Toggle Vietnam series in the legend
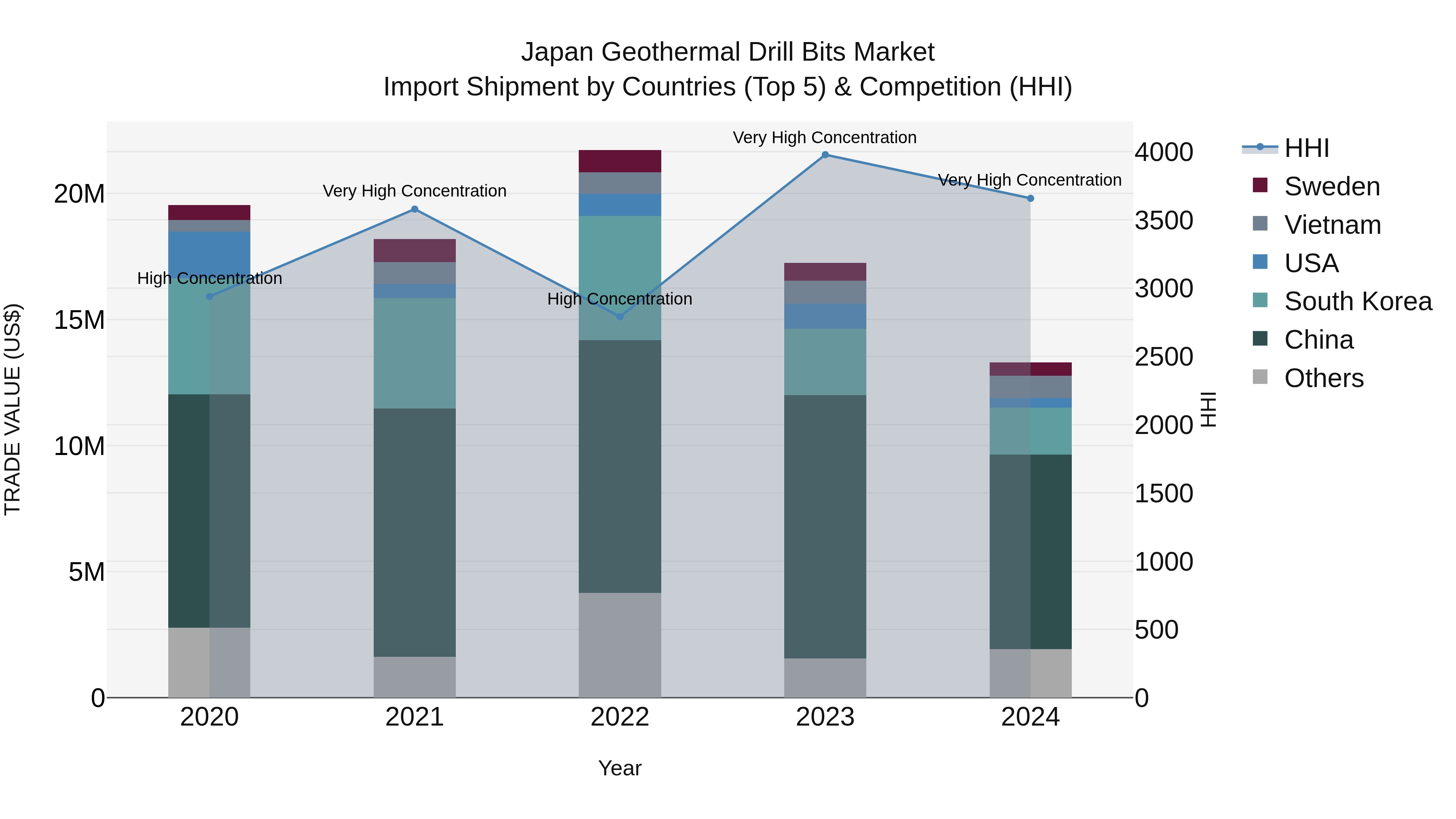Viewport: 1456px width, 819px height. (1332, 225)
